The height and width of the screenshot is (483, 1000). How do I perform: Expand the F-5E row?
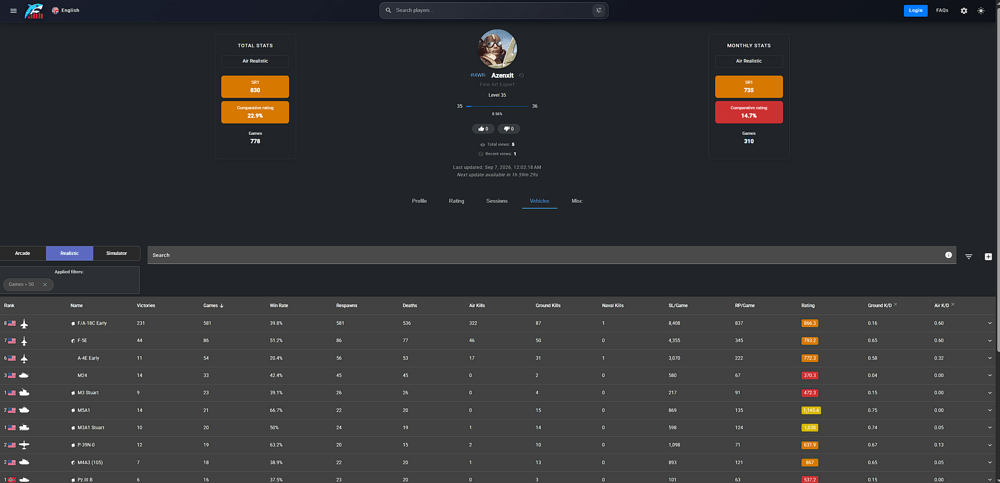pyautogui.click(x=990, y=341)
